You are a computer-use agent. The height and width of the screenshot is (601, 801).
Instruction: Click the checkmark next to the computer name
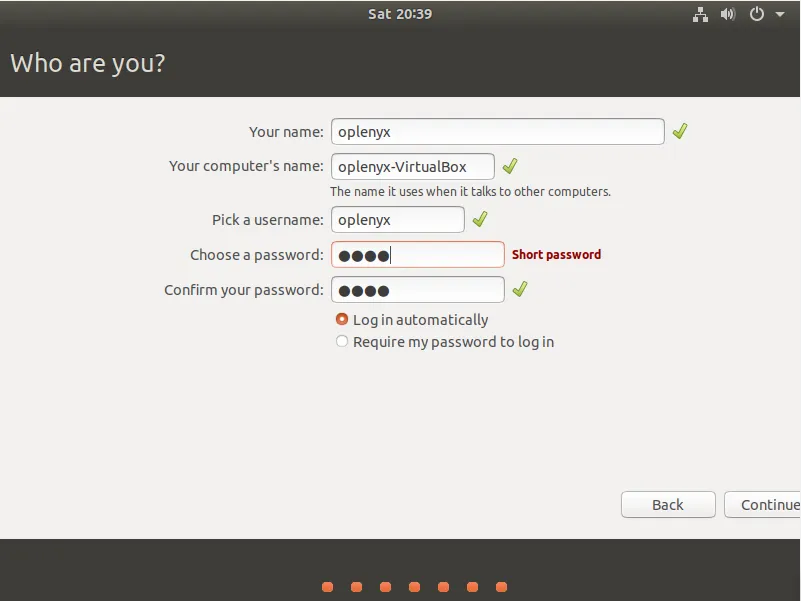pyautogui.click(x=510, y=166)
